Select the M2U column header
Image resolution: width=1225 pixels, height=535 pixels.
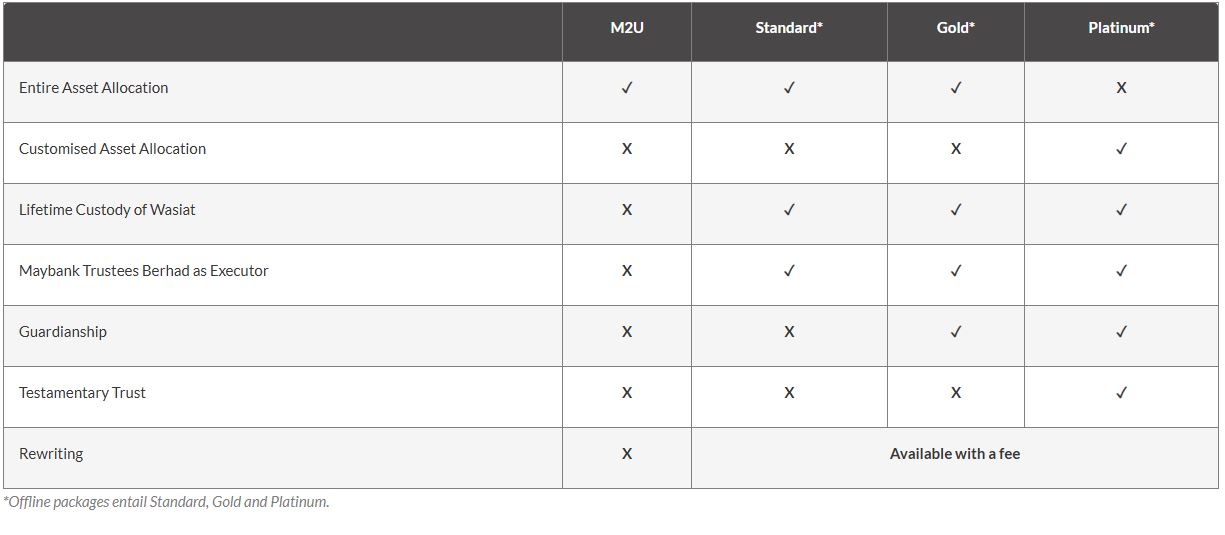[x=627, y=28]
